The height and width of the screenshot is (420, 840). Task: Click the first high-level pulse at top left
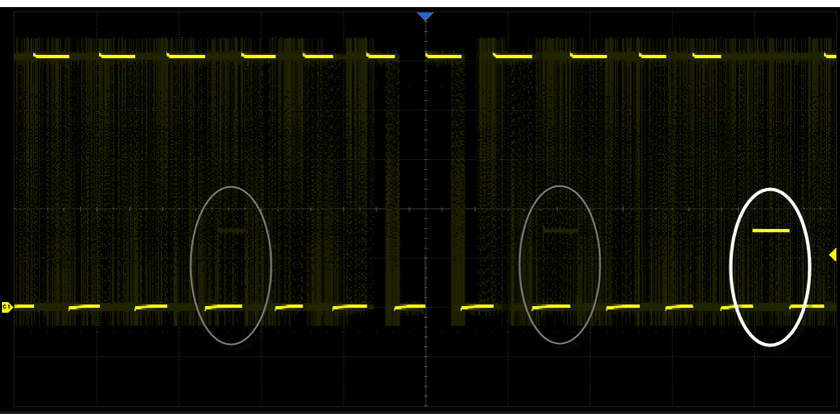[x=51, y=57]
